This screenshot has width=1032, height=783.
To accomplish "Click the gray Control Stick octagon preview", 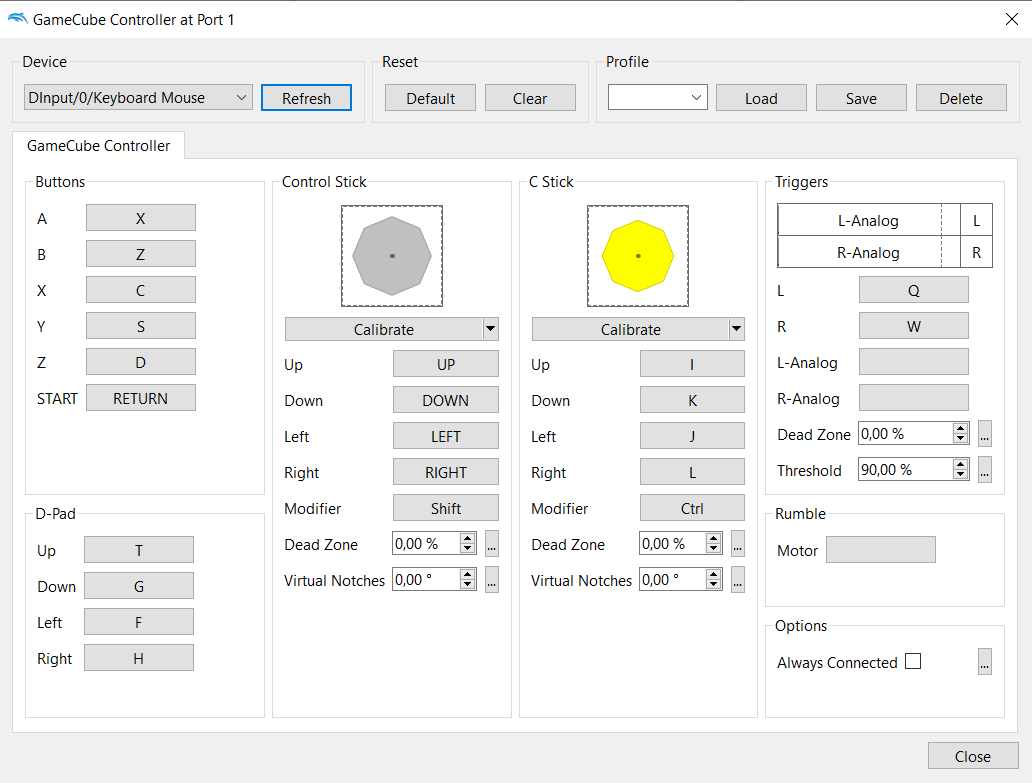I will 392,256.
